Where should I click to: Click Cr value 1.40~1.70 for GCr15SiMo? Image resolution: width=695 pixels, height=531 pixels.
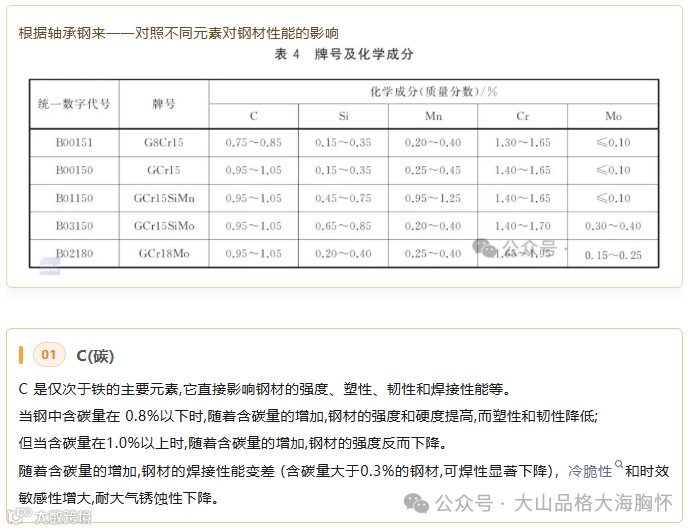523,226
